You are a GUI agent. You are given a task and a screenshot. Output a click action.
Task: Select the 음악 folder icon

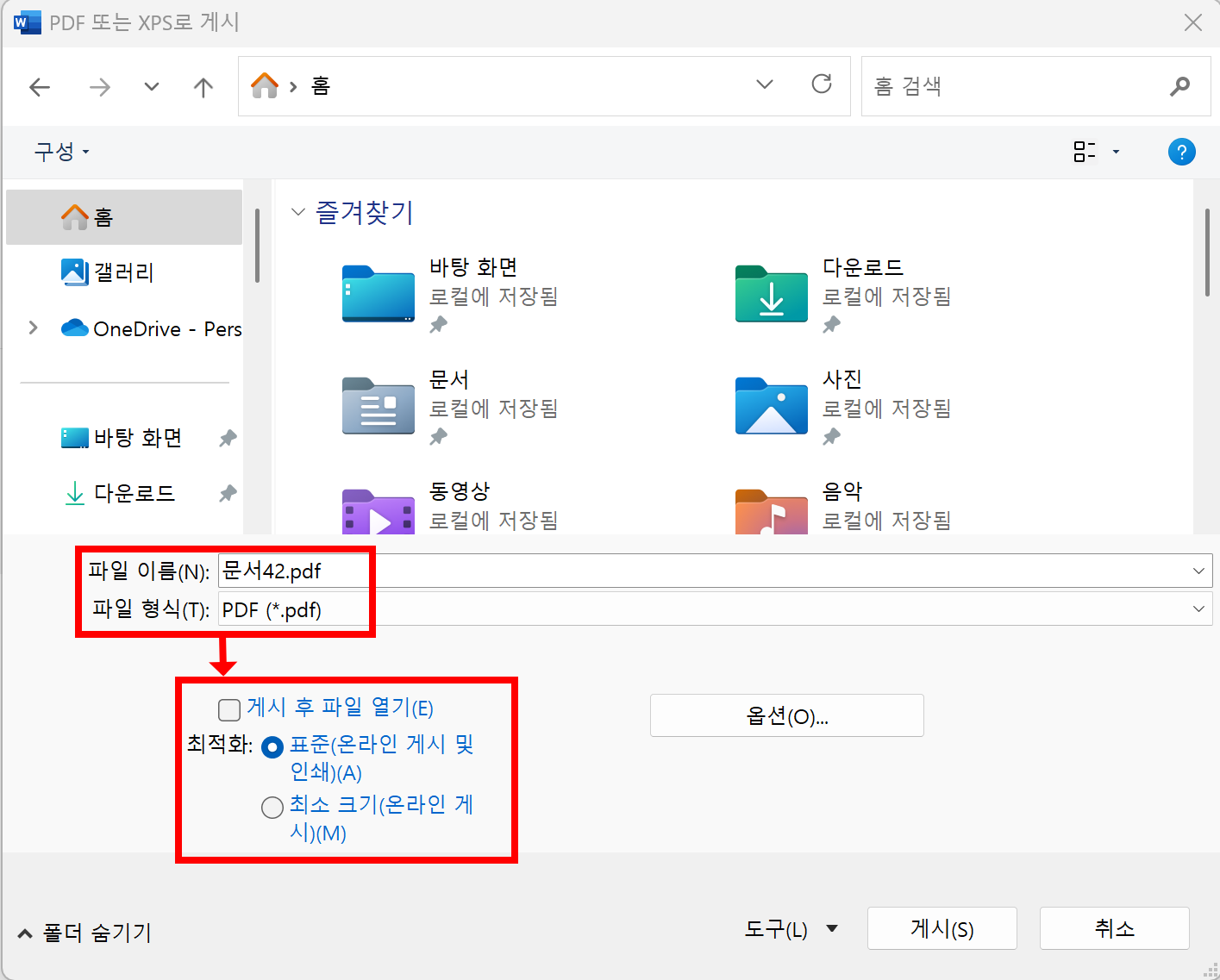pyautogui.click(x=772, y=512)
